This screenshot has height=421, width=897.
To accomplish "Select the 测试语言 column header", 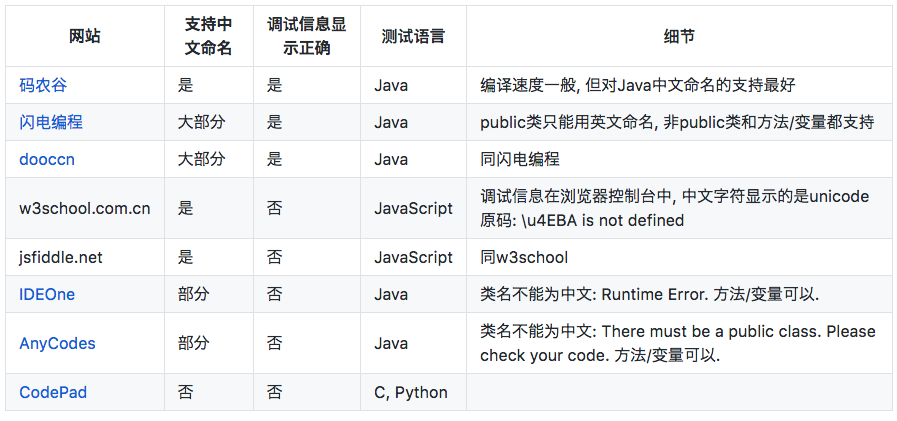I will tap(413, 36).
